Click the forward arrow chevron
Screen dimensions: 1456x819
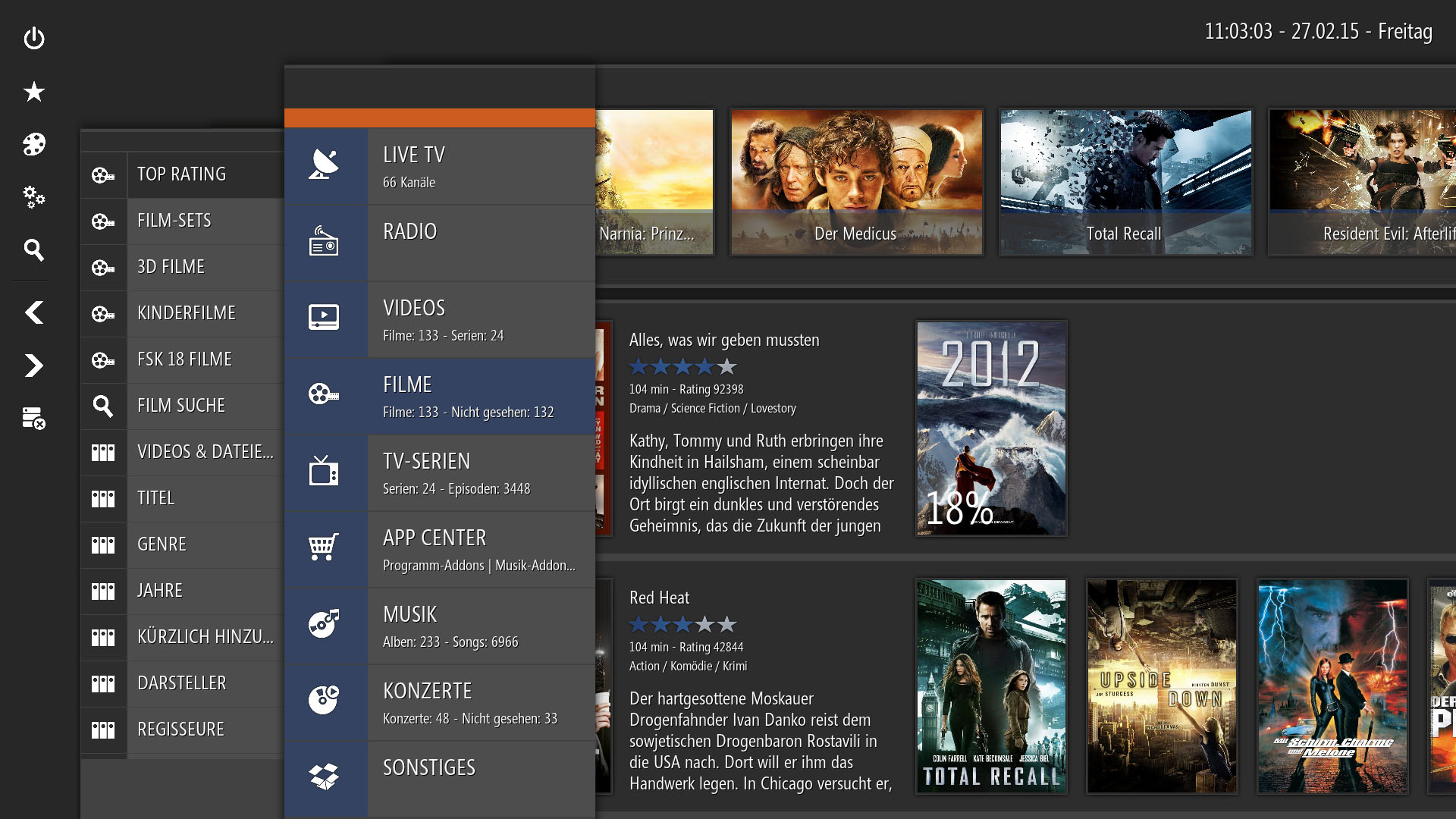tap(34, 366)
